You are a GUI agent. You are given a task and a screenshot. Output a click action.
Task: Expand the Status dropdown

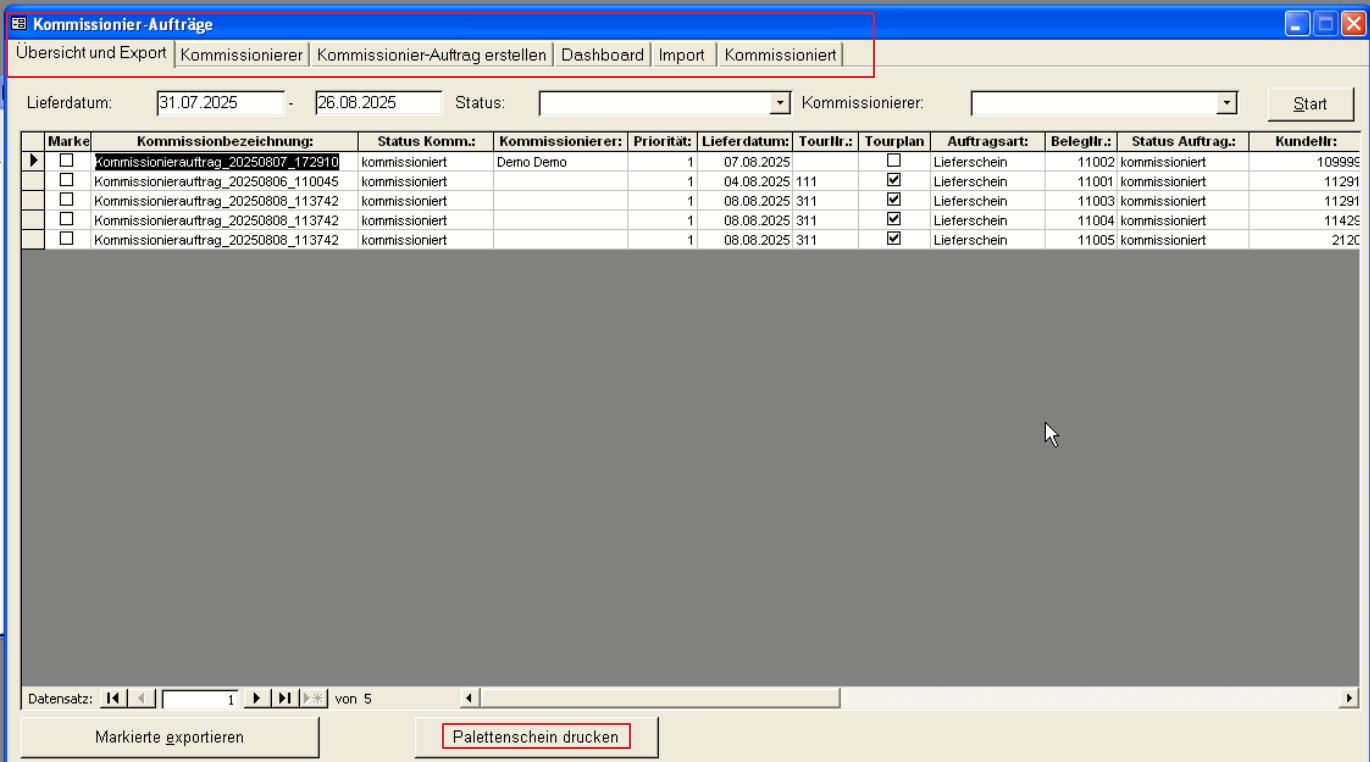(780, 103)
